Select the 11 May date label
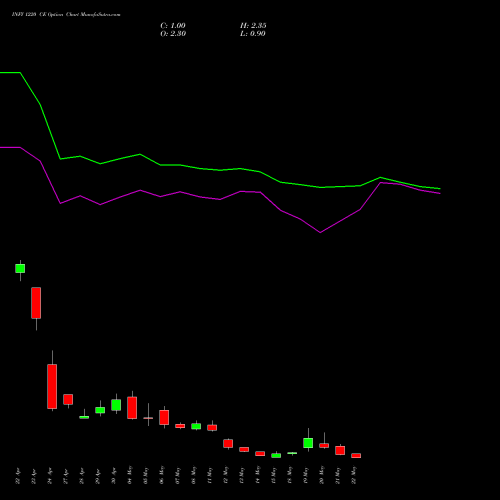This screenshot has height=500, width=500. pyautogui.click(x=210, y=476)
